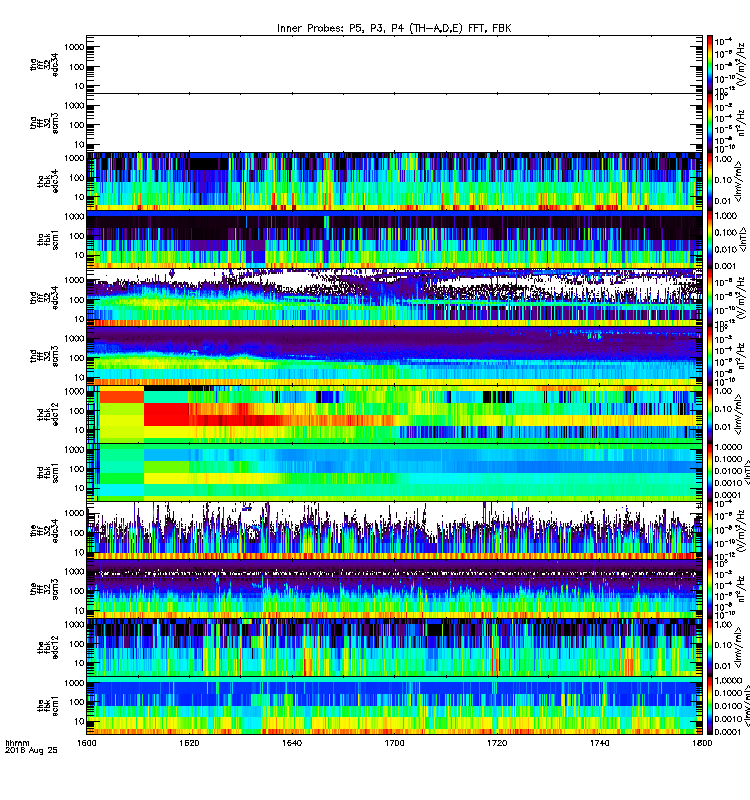This screenshot has width=750, height=800.
Task: Select the empty tha fff 32 edc34 panel
Action: [x=394, y=64]
